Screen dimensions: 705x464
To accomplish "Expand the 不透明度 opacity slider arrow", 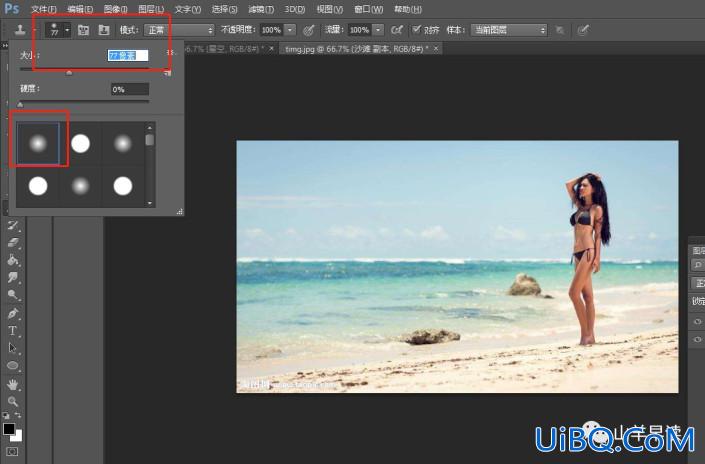I will coord(290,30).
